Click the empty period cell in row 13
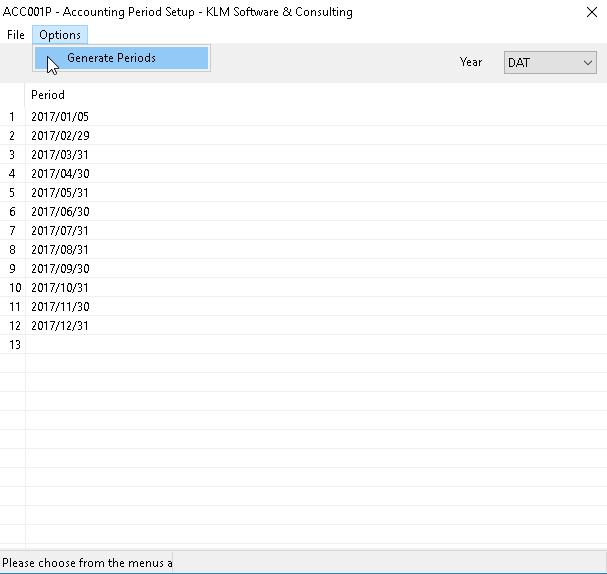607x574 pixels. (x=316, y=344)
